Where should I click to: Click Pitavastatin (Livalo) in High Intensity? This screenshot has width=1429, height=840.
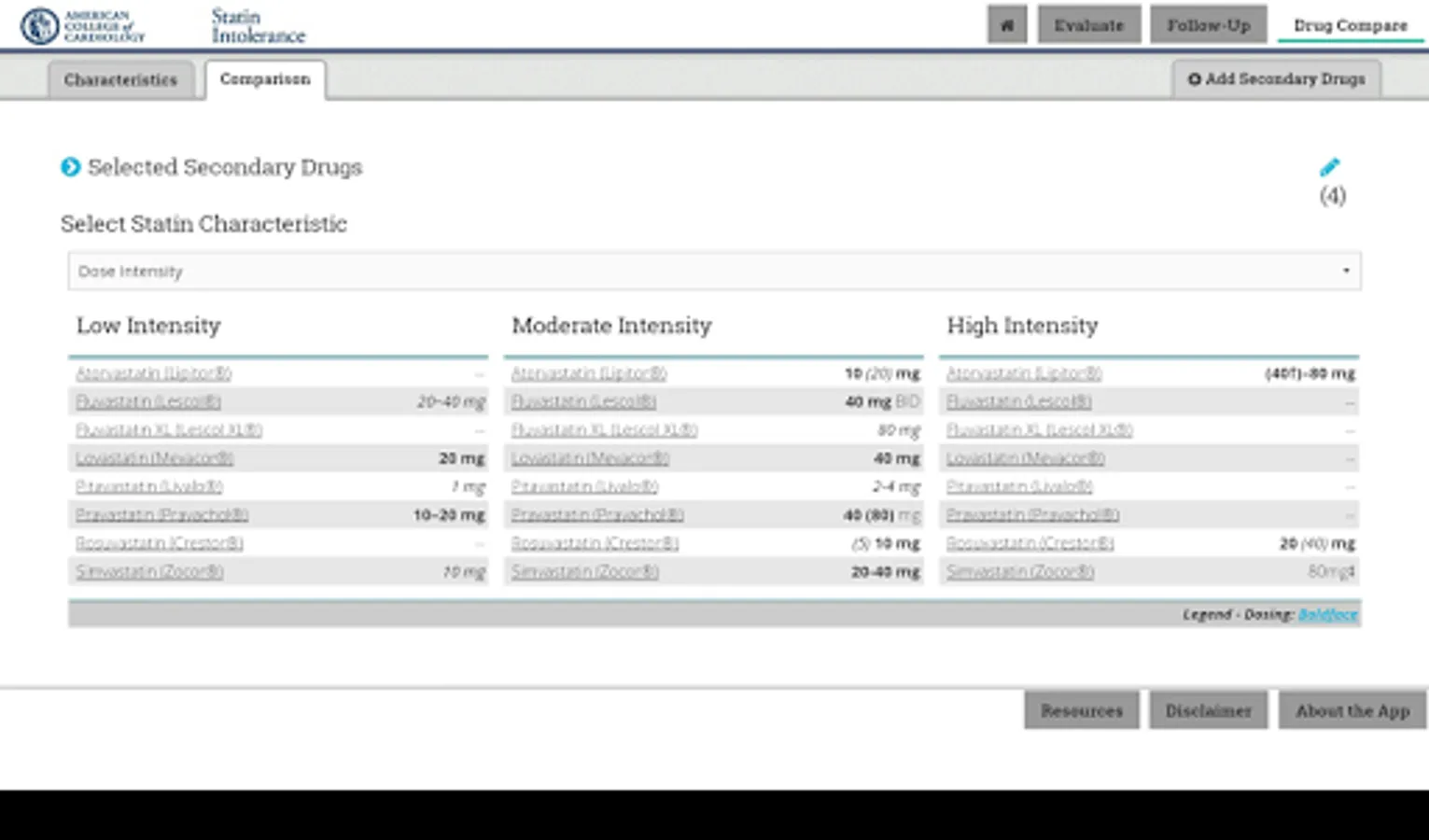point(1019,486)
